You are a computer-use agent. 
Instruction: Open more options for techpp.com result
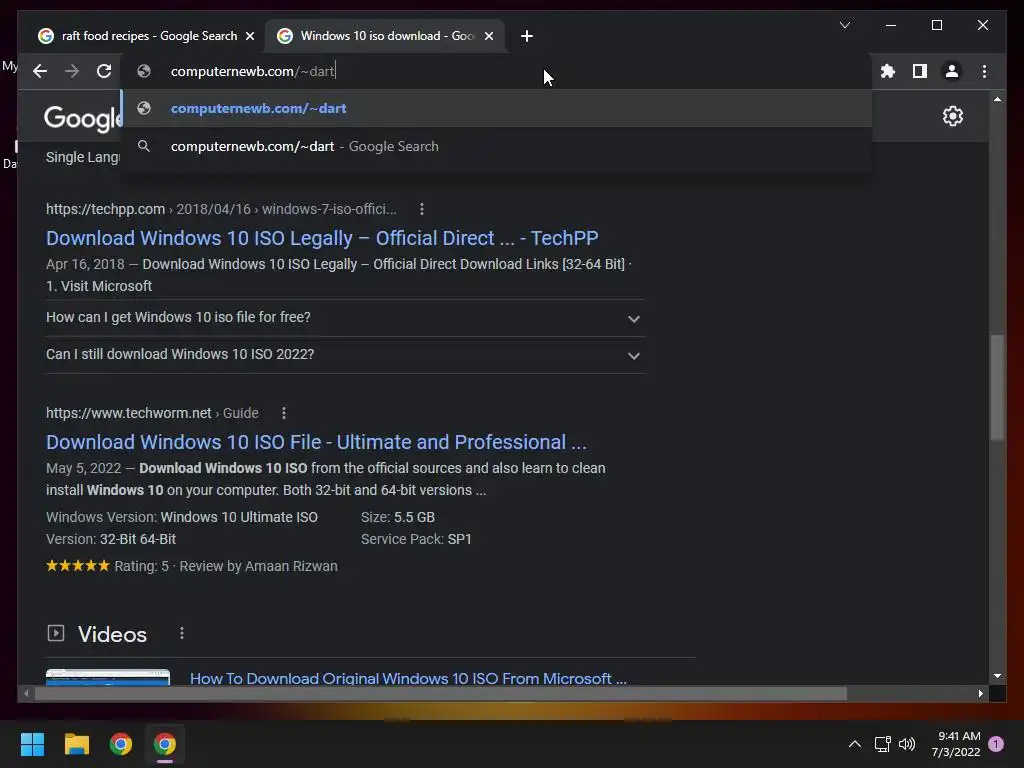click(x=421, y=209)
